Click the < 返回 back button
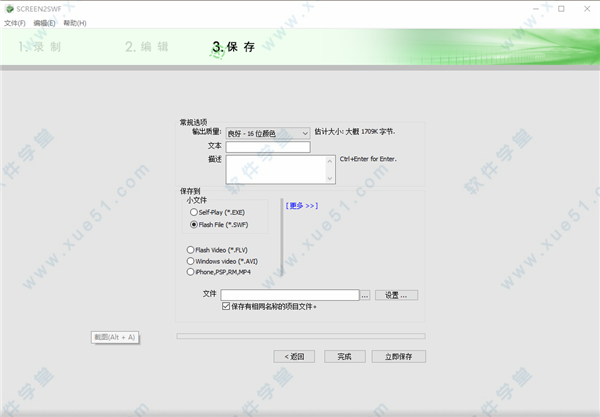 click(295, 356)
